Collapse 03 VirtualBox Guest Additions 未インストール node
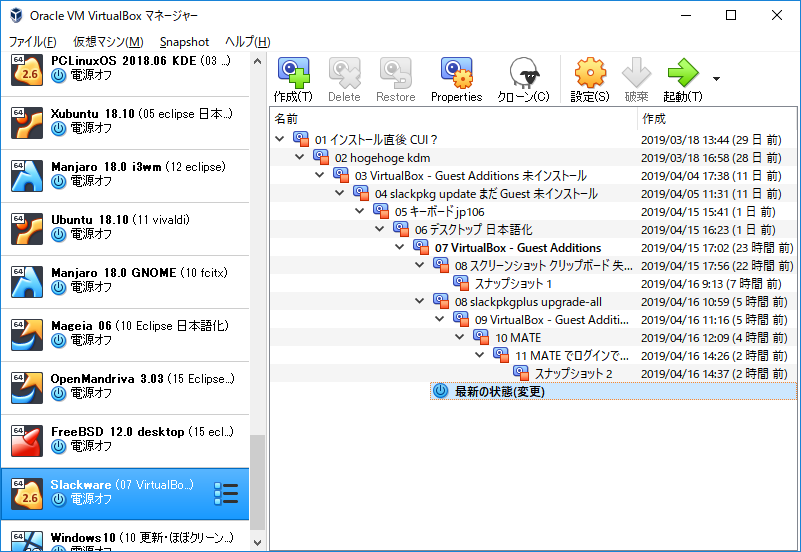Image resolution: width=801 pixels, height=552 pixels. coord(319,175)
